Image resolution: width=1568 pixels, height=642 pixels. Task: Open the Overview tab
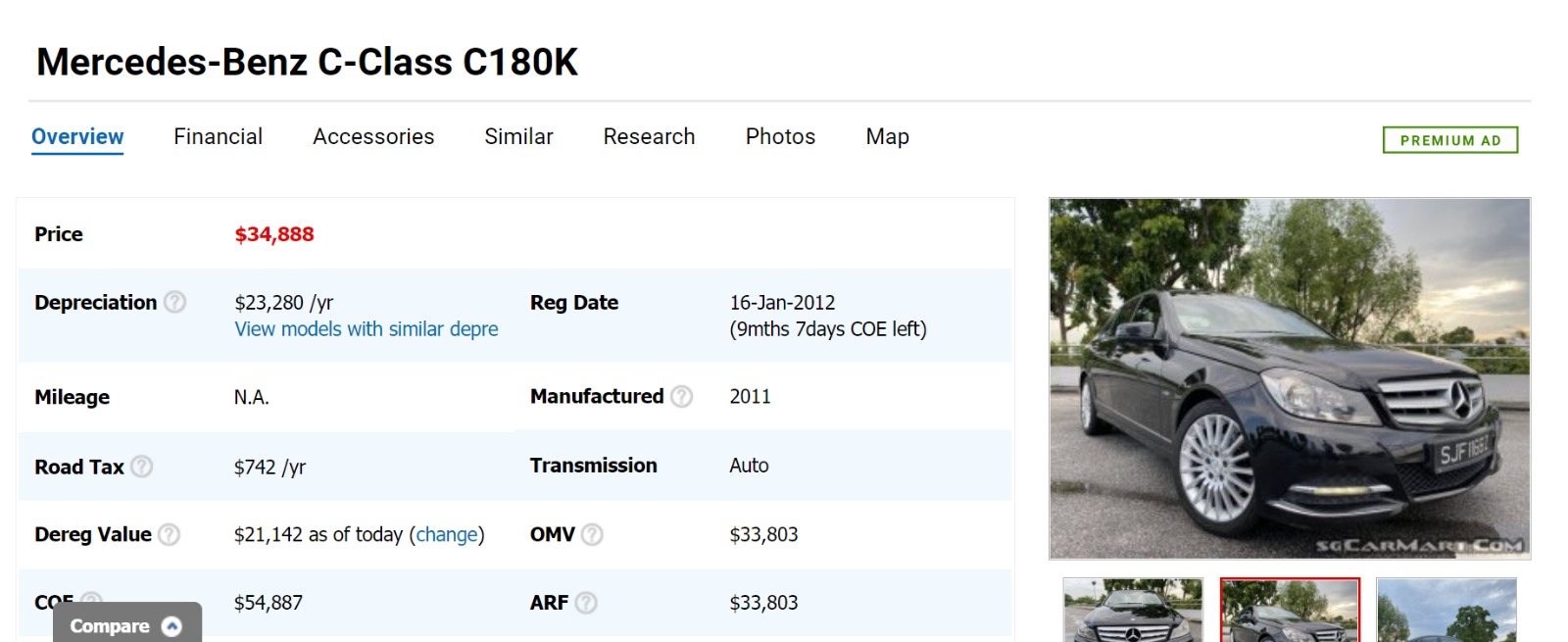tap(77, 136)
